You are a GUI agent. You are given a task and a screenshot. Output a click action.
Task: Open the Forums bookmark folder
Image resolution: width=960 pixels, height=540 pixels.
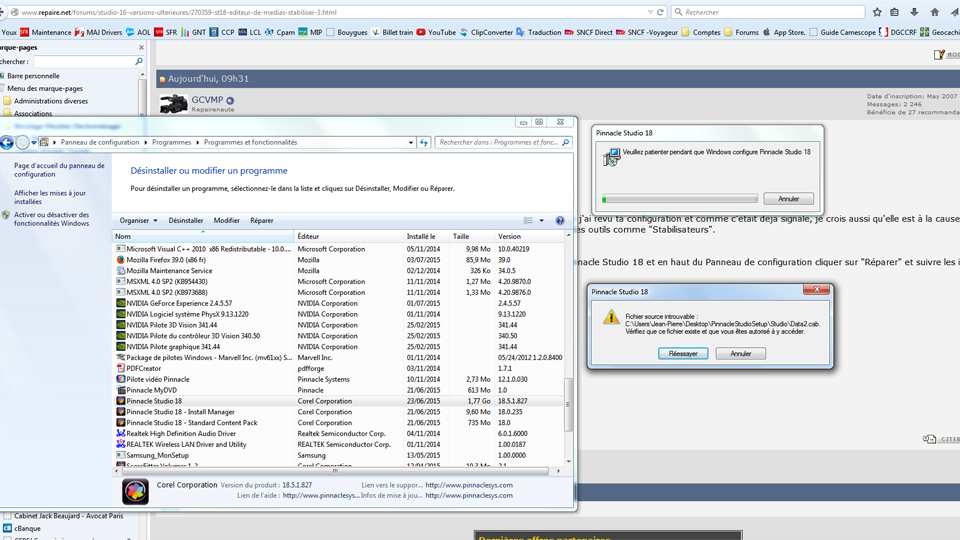[741, 32]
